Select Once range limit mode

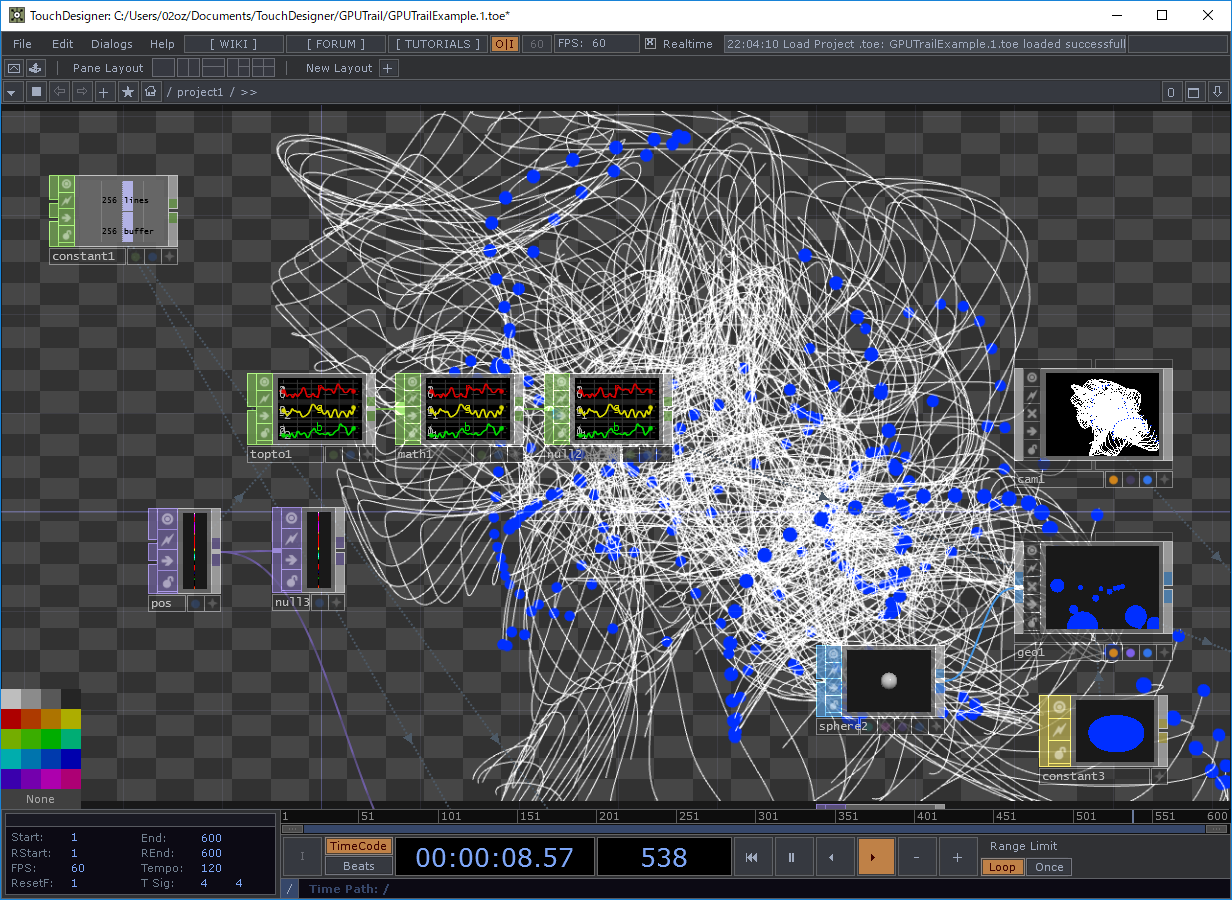click(1049, 867)
